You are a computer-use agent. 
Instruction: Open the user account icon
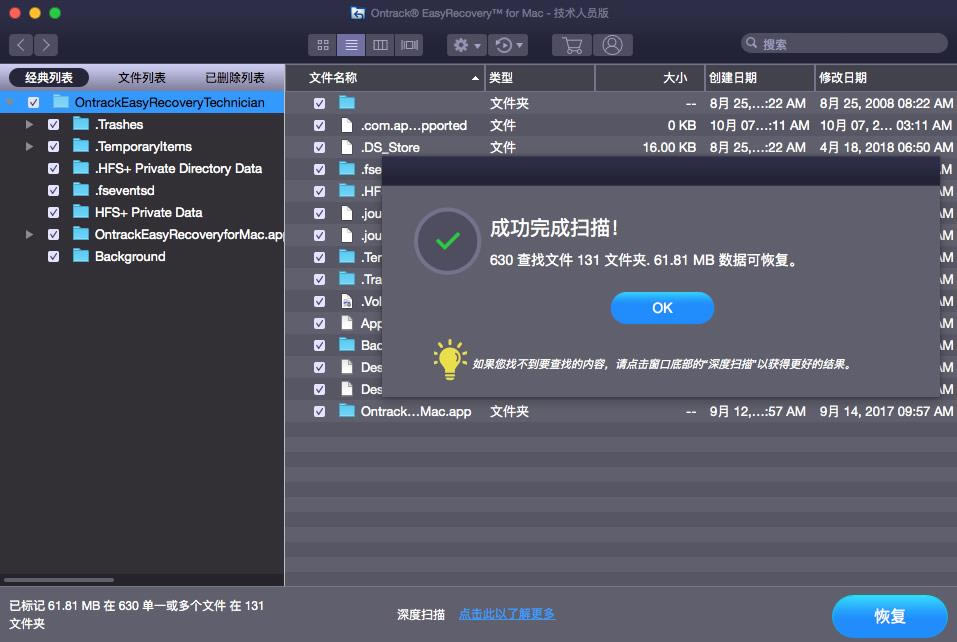613,45
